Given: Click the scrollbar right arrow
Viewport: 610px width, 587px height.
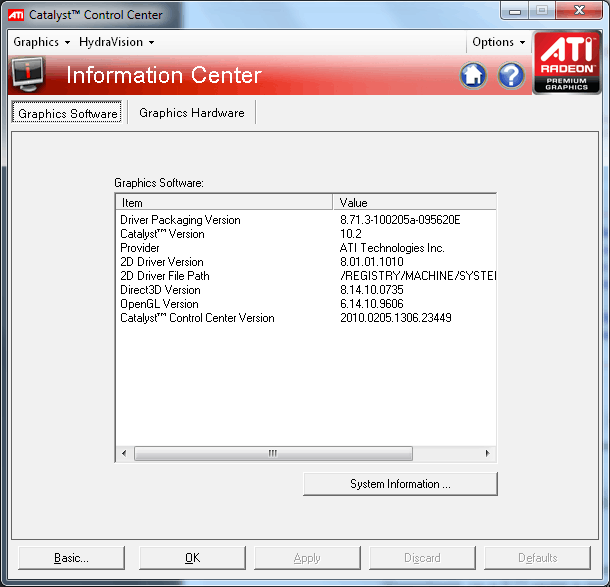Looking at the screenshot, I should coord(487,453).
